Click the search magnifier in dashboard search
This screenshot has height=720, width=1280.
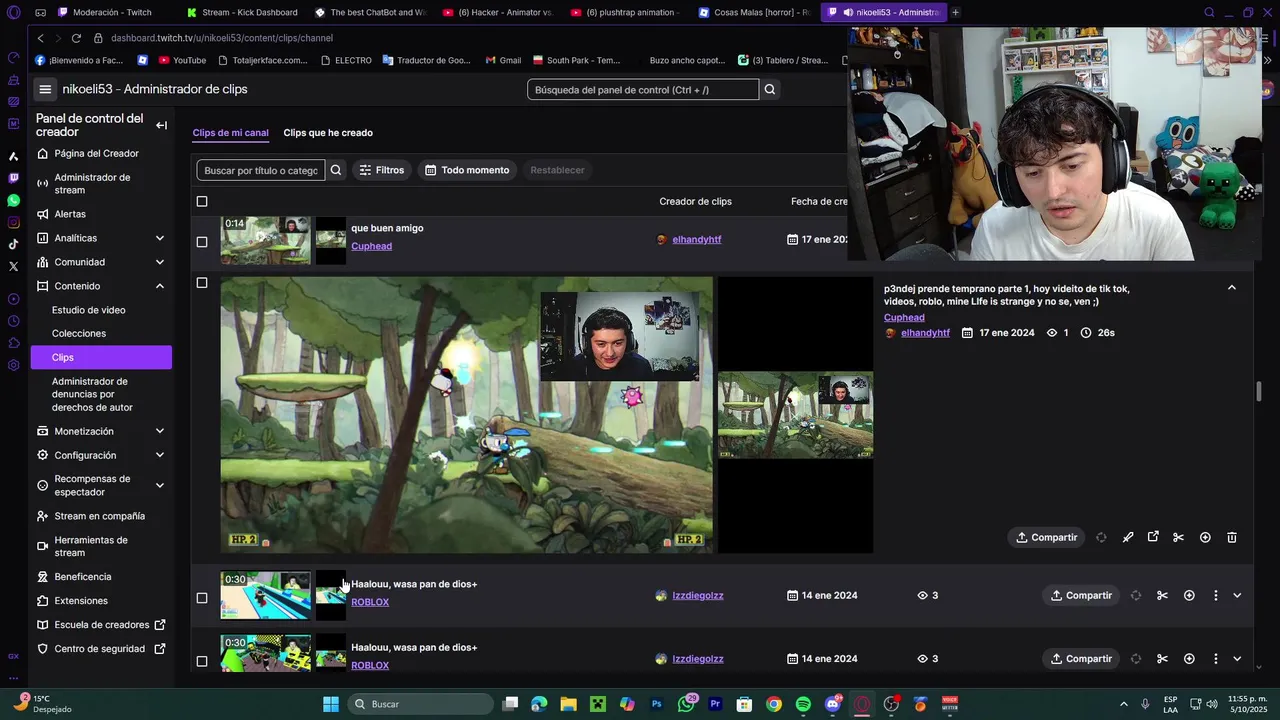click(770, 89)
